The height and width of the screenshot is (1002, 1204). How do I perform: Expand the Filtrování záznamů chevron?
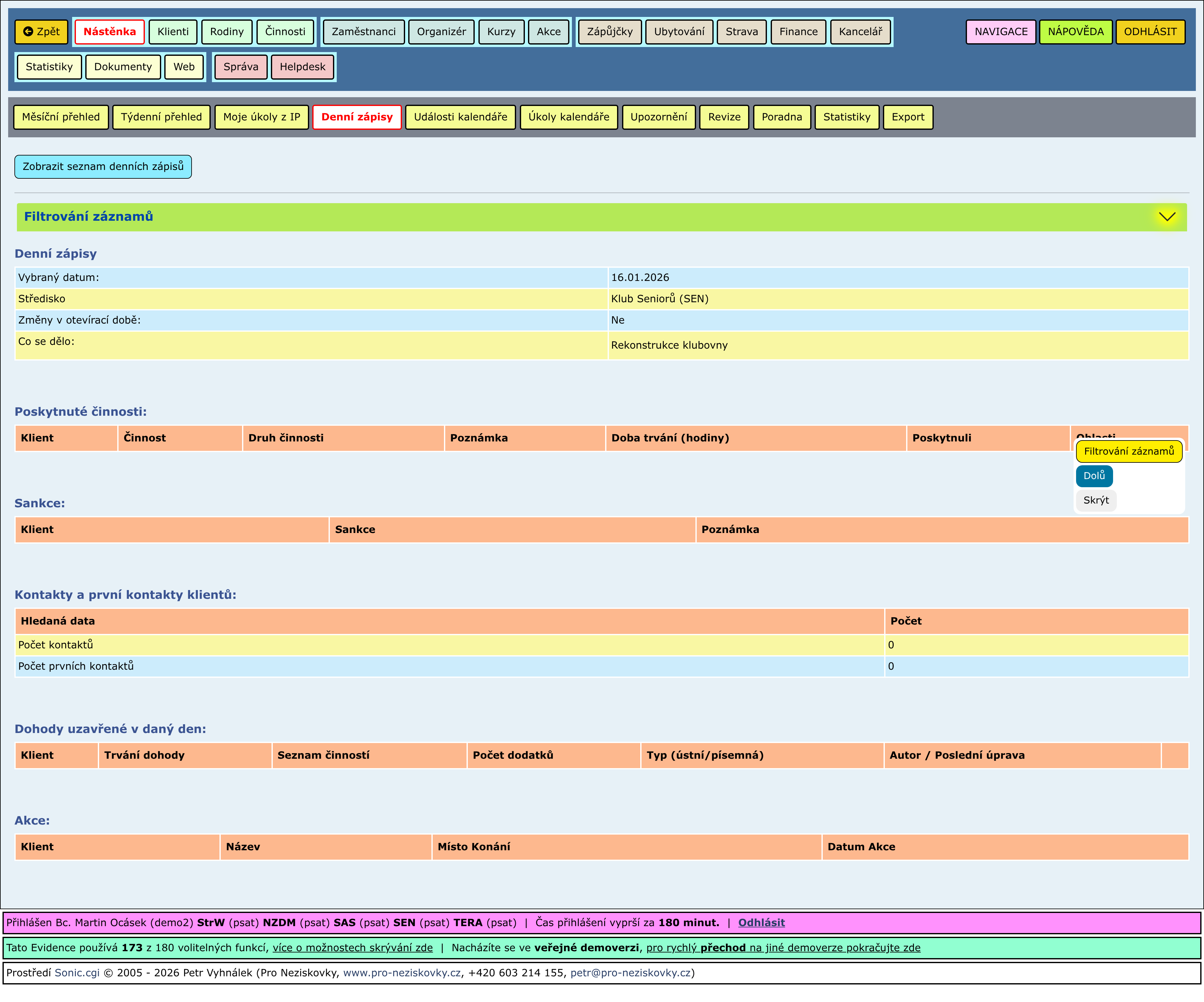click(1166, 217)
